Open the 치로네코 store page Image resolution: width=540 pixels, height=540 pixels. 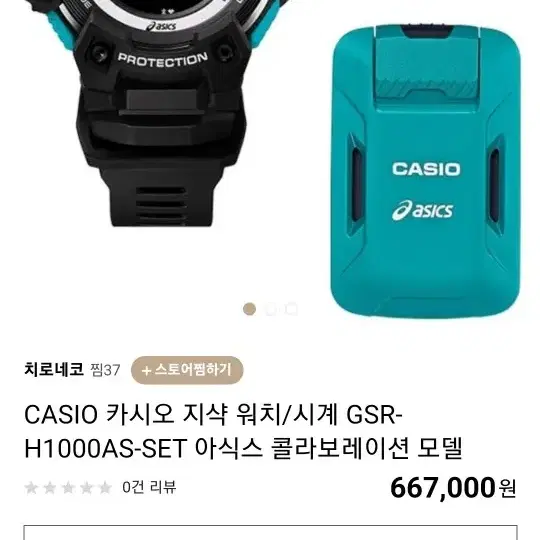[54, 370]
